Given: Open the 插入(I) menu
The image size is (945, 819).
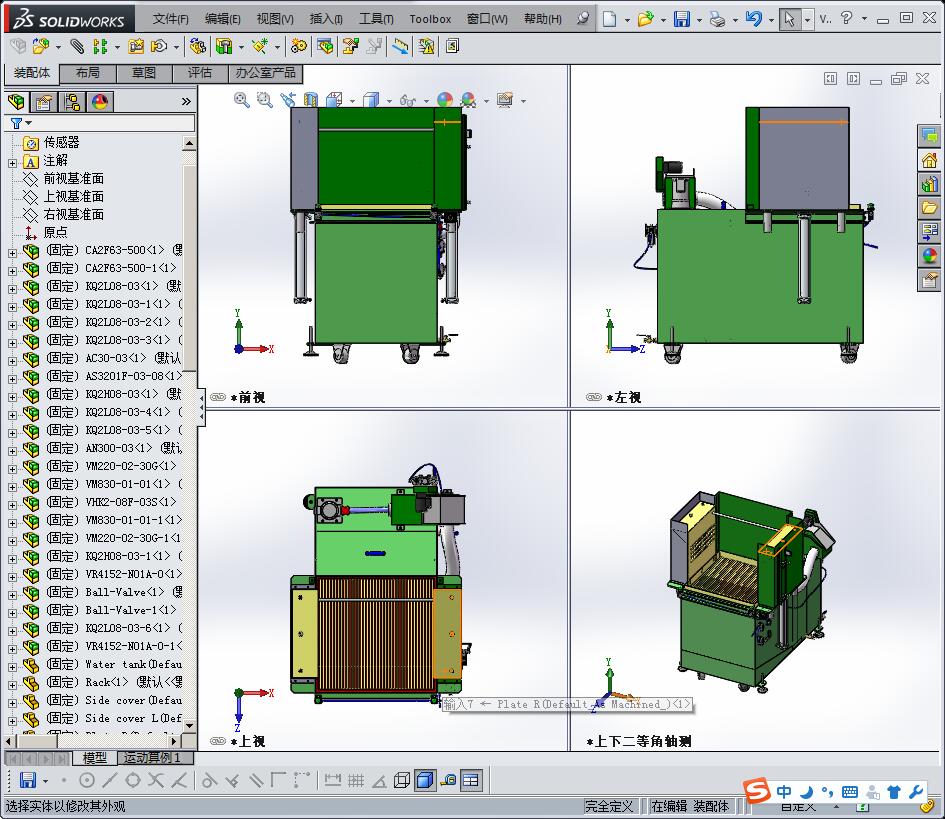Looking at the screenshot, I should click(326, 19).
